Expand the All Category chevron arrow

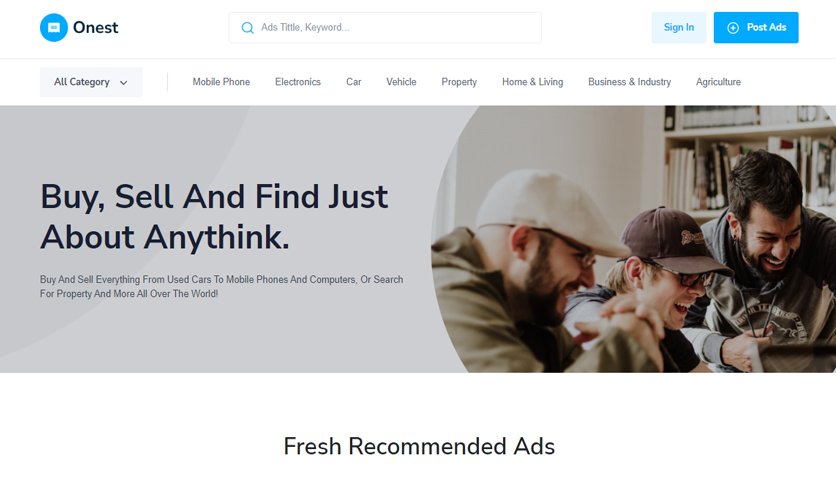[124, 83]
